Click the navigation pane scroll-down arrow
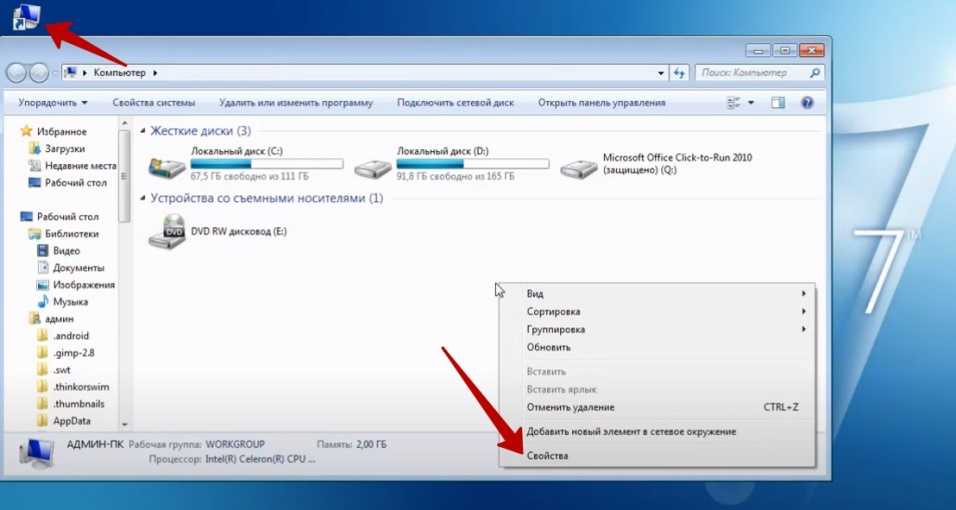This screenshot has width=956, height=510. tap(124, 423)
